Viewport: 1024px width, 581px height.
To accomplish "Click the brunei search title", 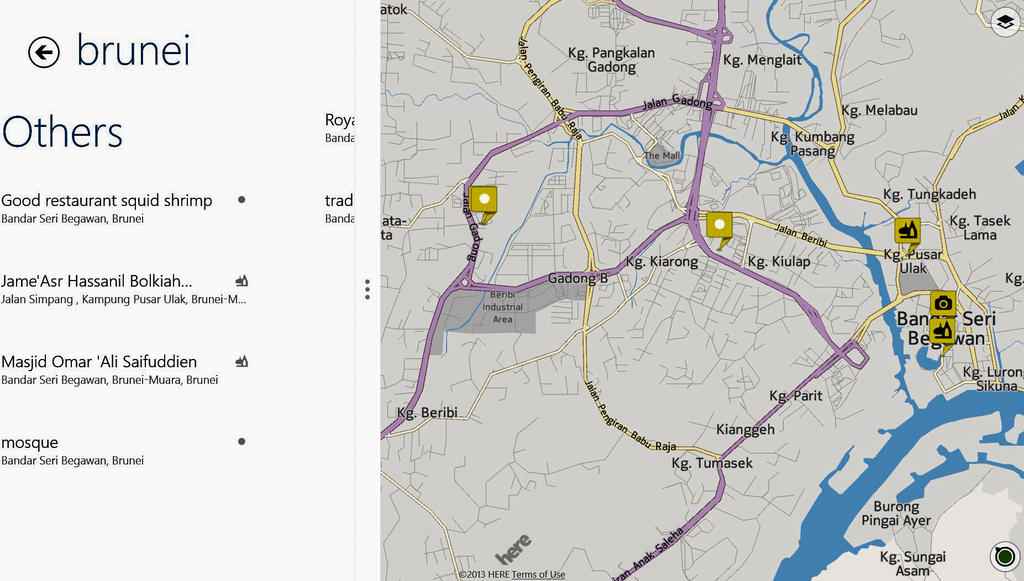I will (133, 51).
